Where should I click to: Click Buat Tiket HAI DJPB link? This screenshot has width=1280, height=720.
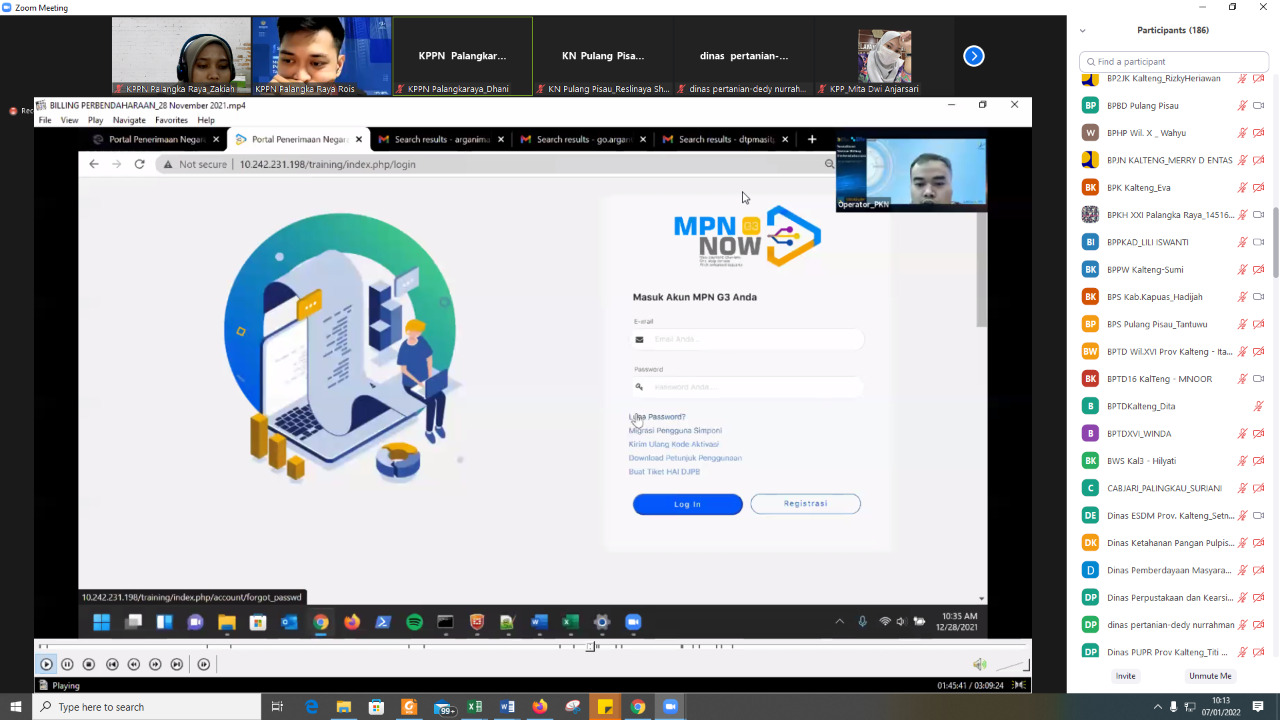[664, 472]
